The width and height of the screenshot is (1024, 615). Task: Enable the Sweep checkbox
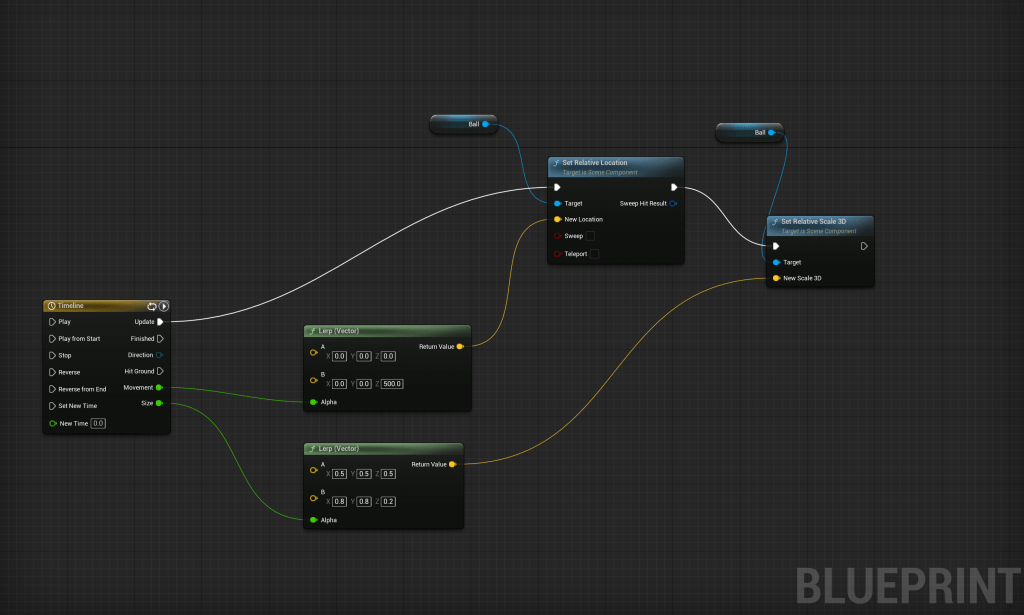click(x=590, y=236)
